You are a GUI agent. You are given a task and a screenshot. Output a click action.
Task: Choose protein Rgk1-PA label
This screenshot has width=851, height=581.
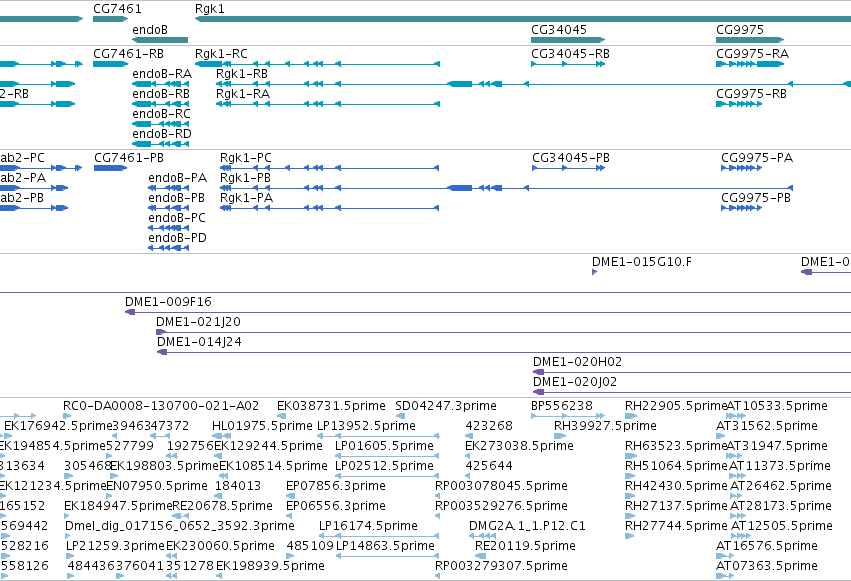tap(246, 198)
